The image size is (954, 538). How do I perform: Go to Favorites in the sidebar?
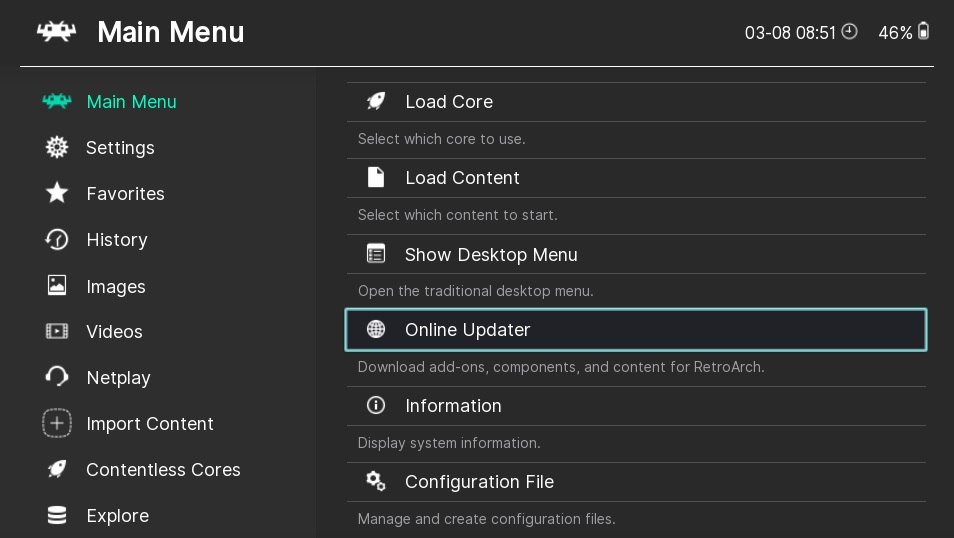[x=125, y=194]
